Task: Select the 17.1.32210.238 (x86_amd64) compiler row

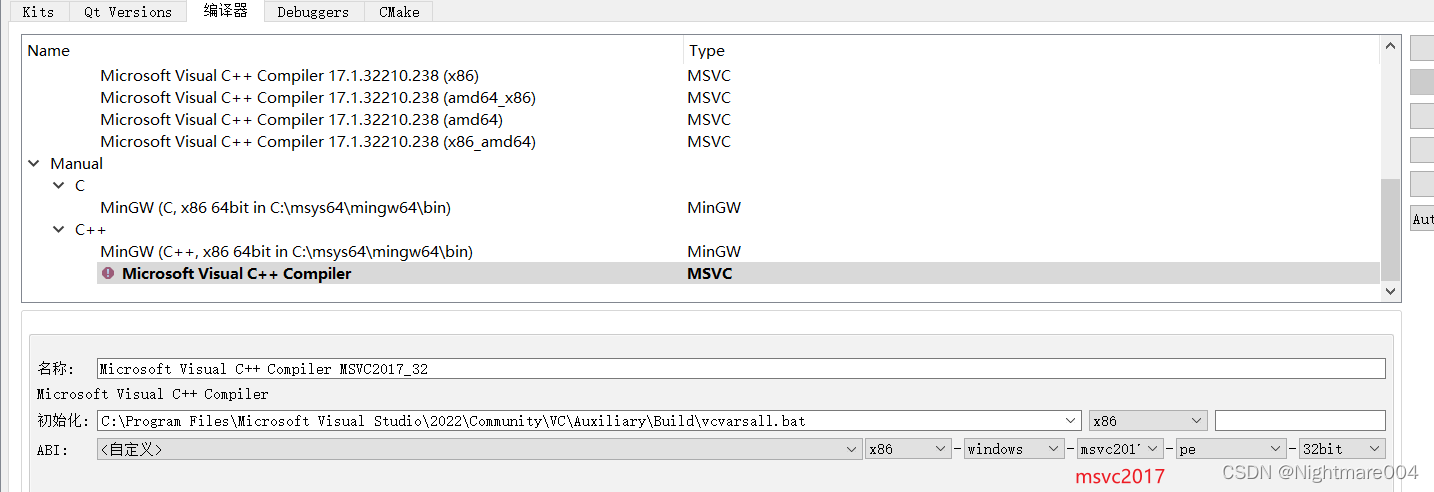Action: [x=318, y=142]
